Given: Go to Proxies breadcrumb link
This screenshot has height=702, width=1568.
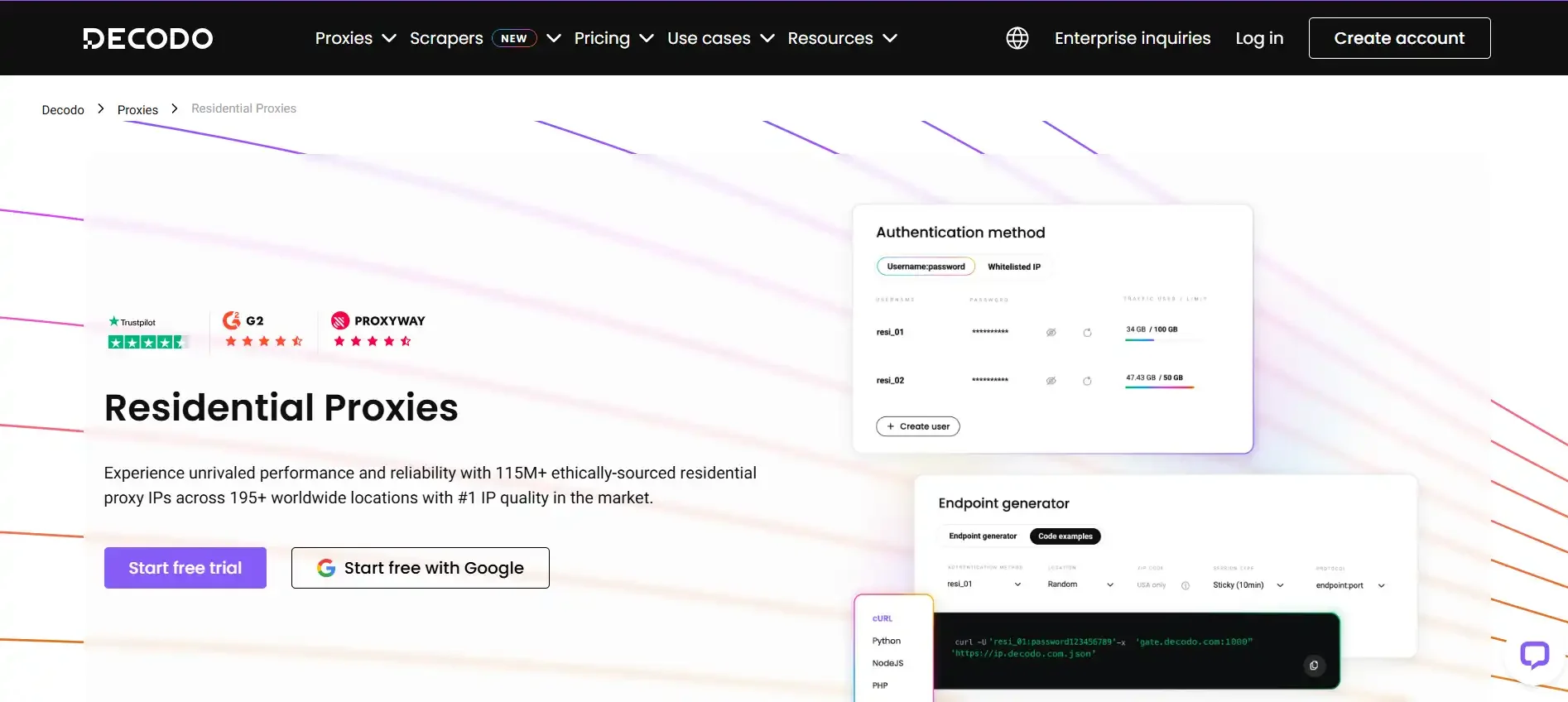Looking at the screenshot, I should click(x=137, y=109).
